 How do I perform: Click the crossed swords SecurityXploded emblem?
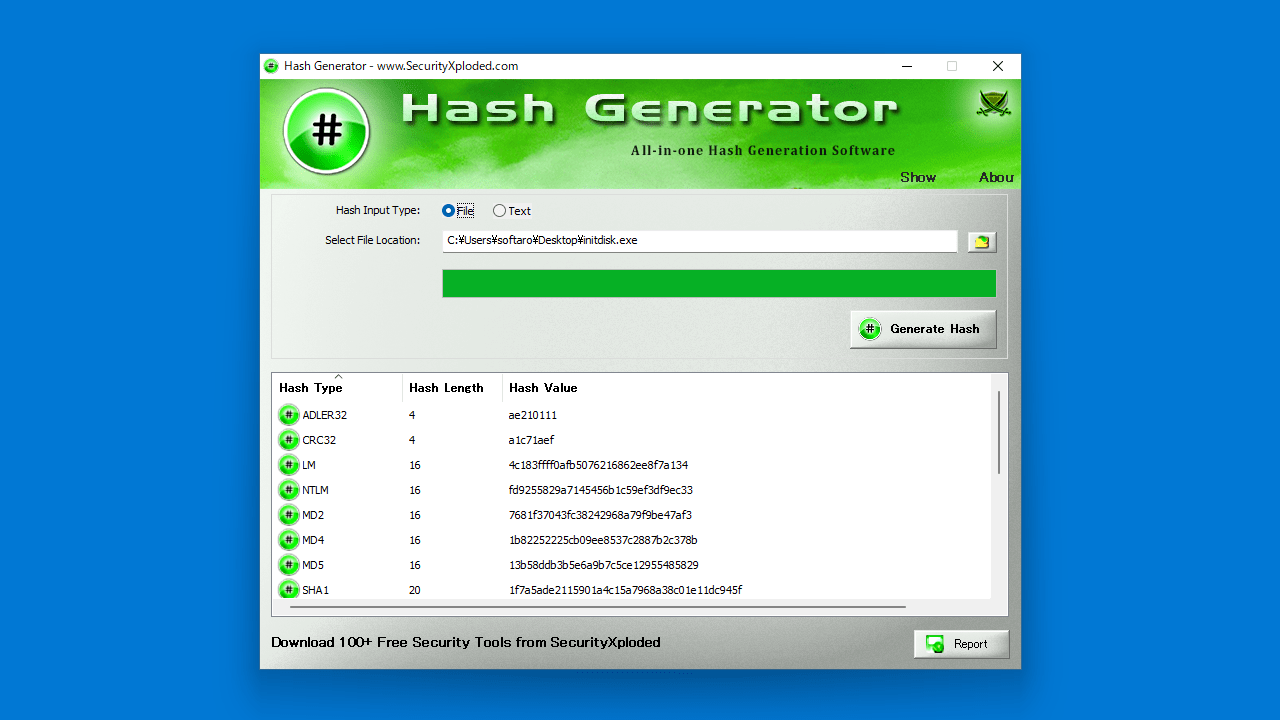(994, 104)
